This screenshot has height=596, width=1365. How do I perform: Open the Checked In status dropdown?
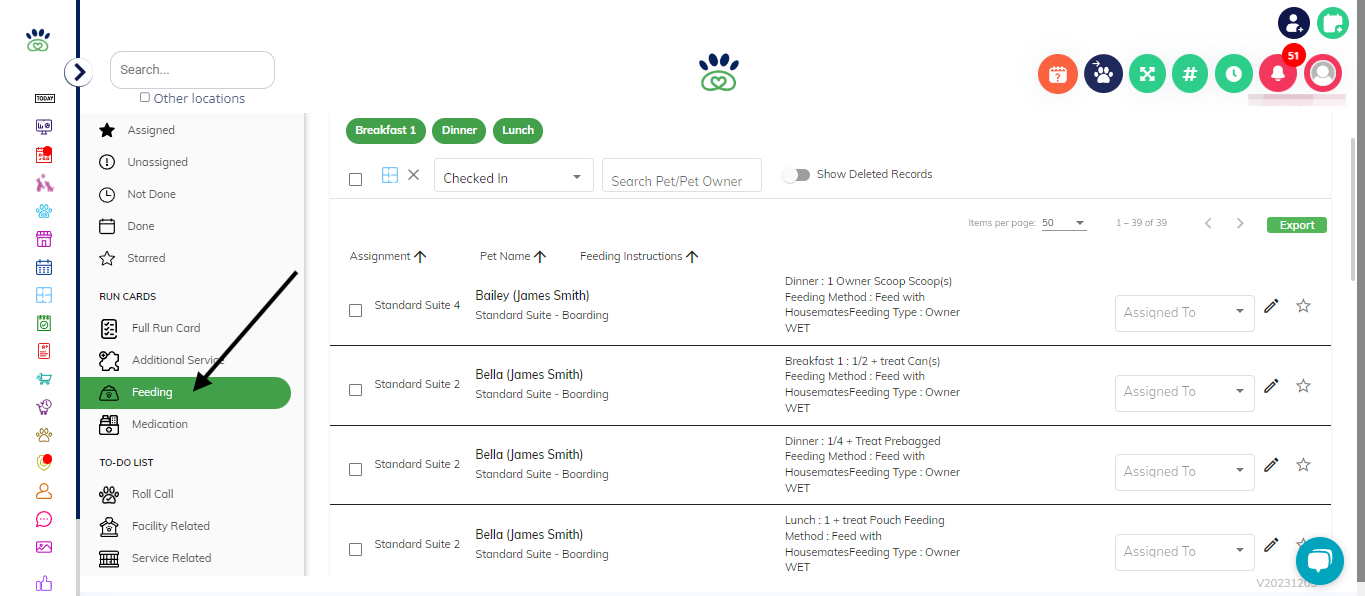click(x=514, y=176)
